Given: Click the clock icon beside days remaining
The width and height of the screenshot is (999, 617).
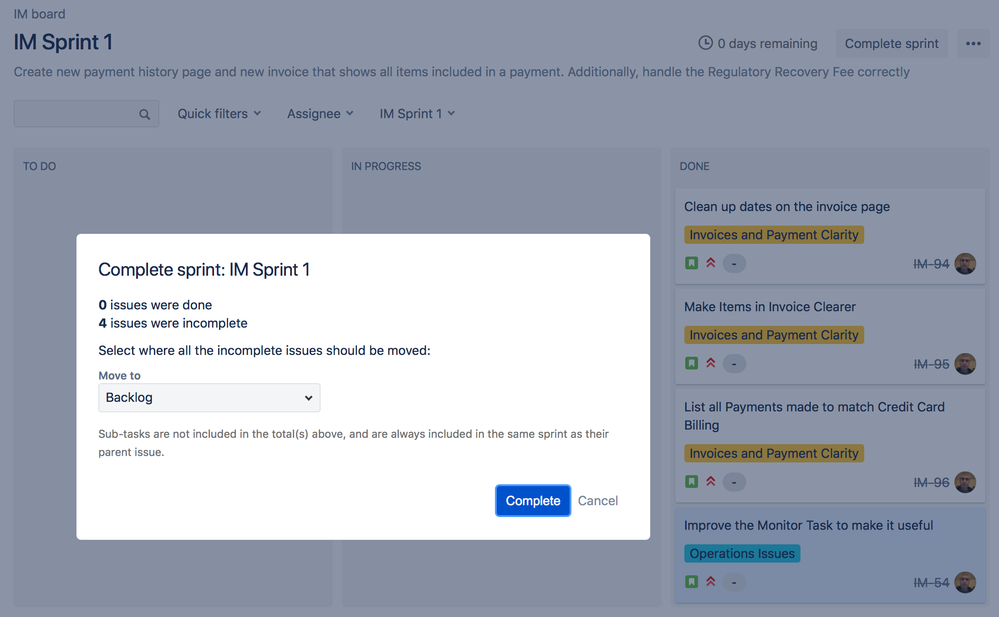Looking at the screenshot, I should [x=705, y=43].
